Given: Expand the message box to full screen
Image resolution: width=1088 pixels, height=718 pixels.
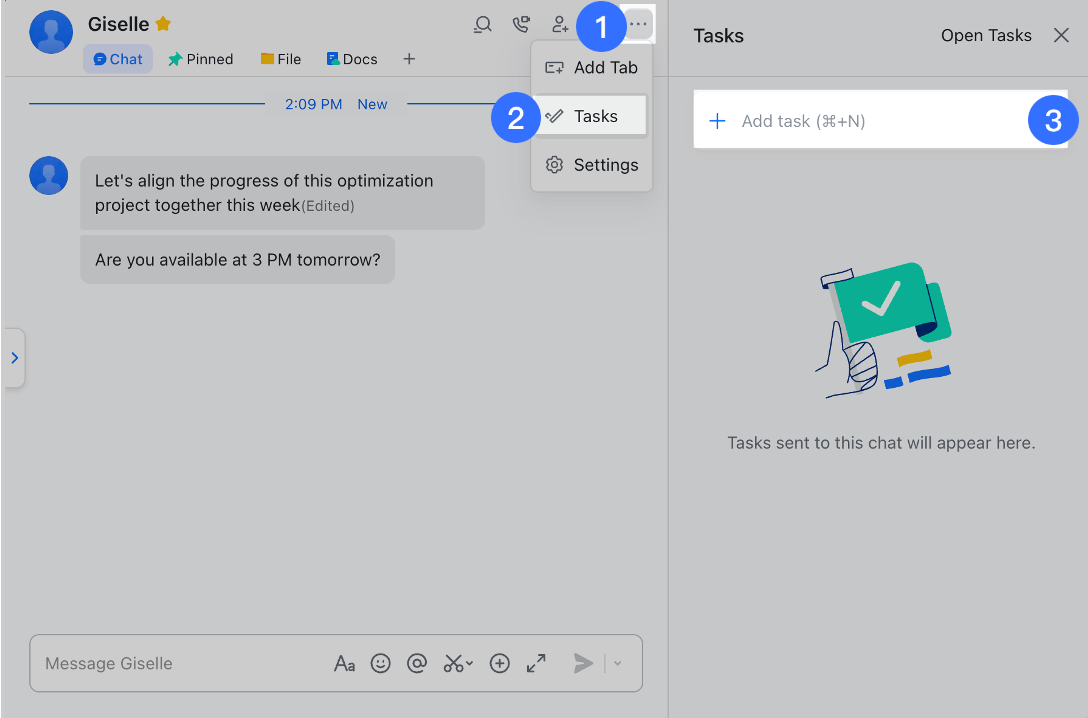Looking at the screenshot, I should pos(536,663).
